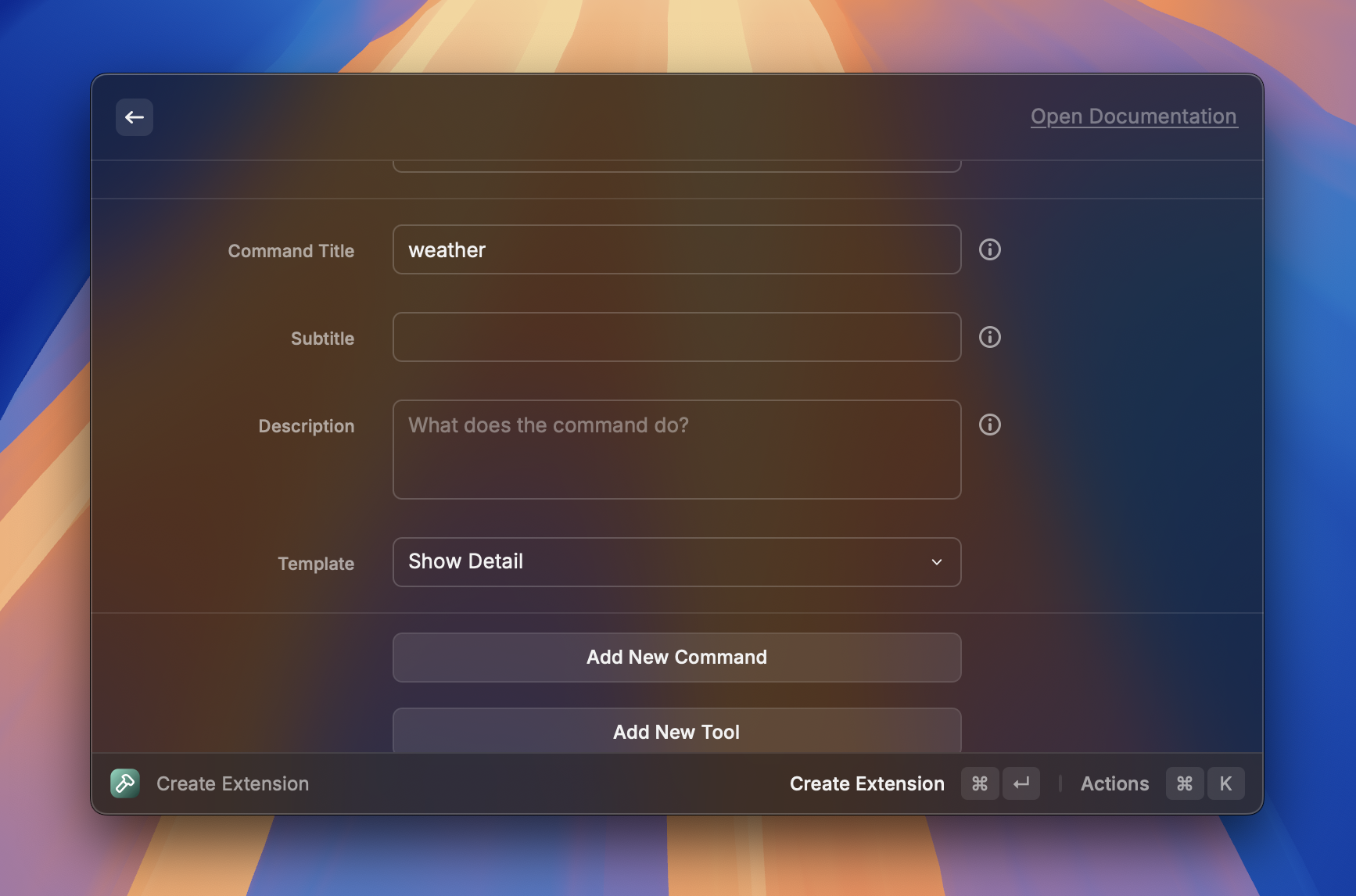The image size is (1356, 896).
Task: Click Add New Tool
Action: (676, 732)
